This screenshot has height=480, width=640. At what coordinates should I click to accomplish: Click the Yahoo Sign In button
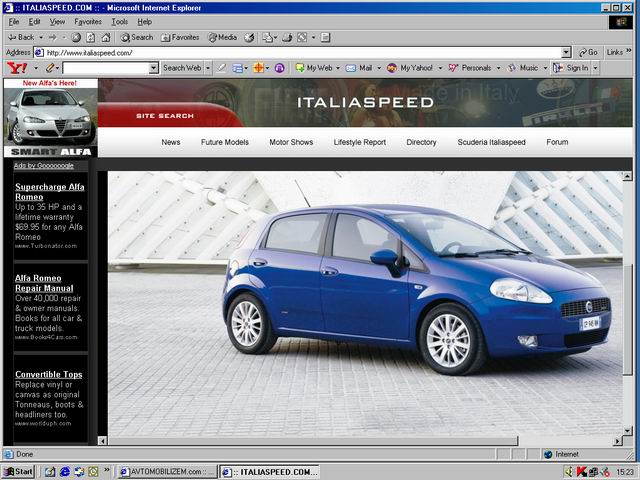coord(571,68)
